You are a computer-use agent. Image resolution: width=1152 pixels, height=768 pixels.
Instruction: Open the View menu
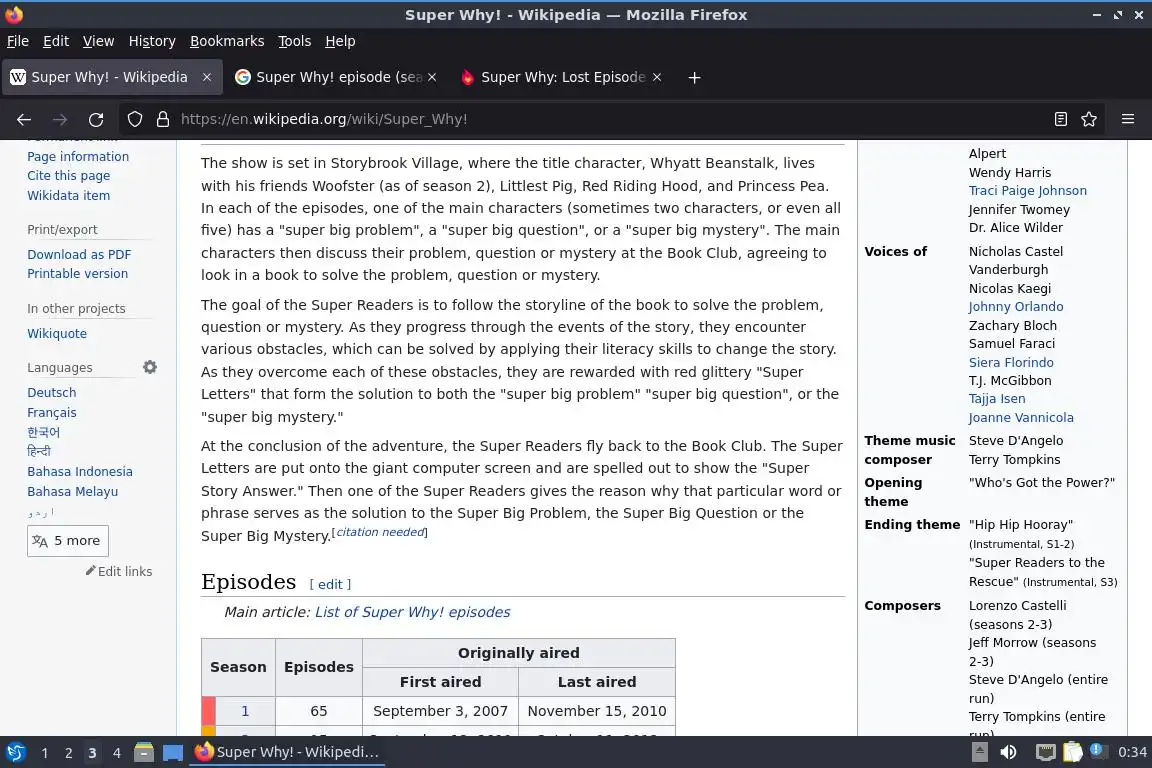tap(98, 41)
